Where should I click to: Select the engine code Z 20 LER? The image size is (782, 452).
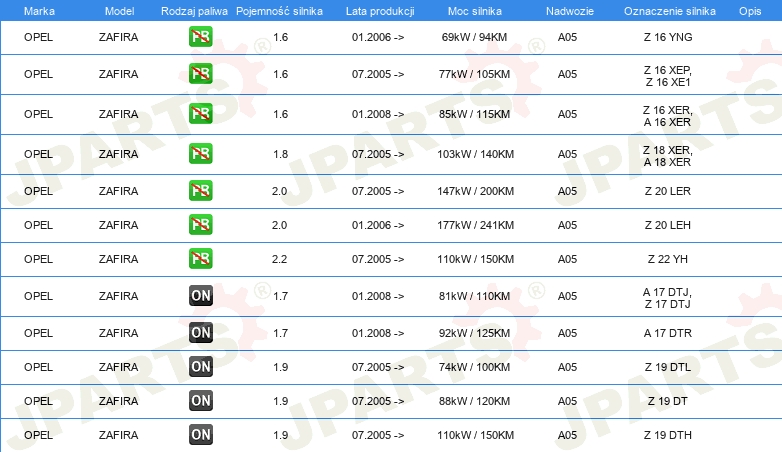pos(668,191)
